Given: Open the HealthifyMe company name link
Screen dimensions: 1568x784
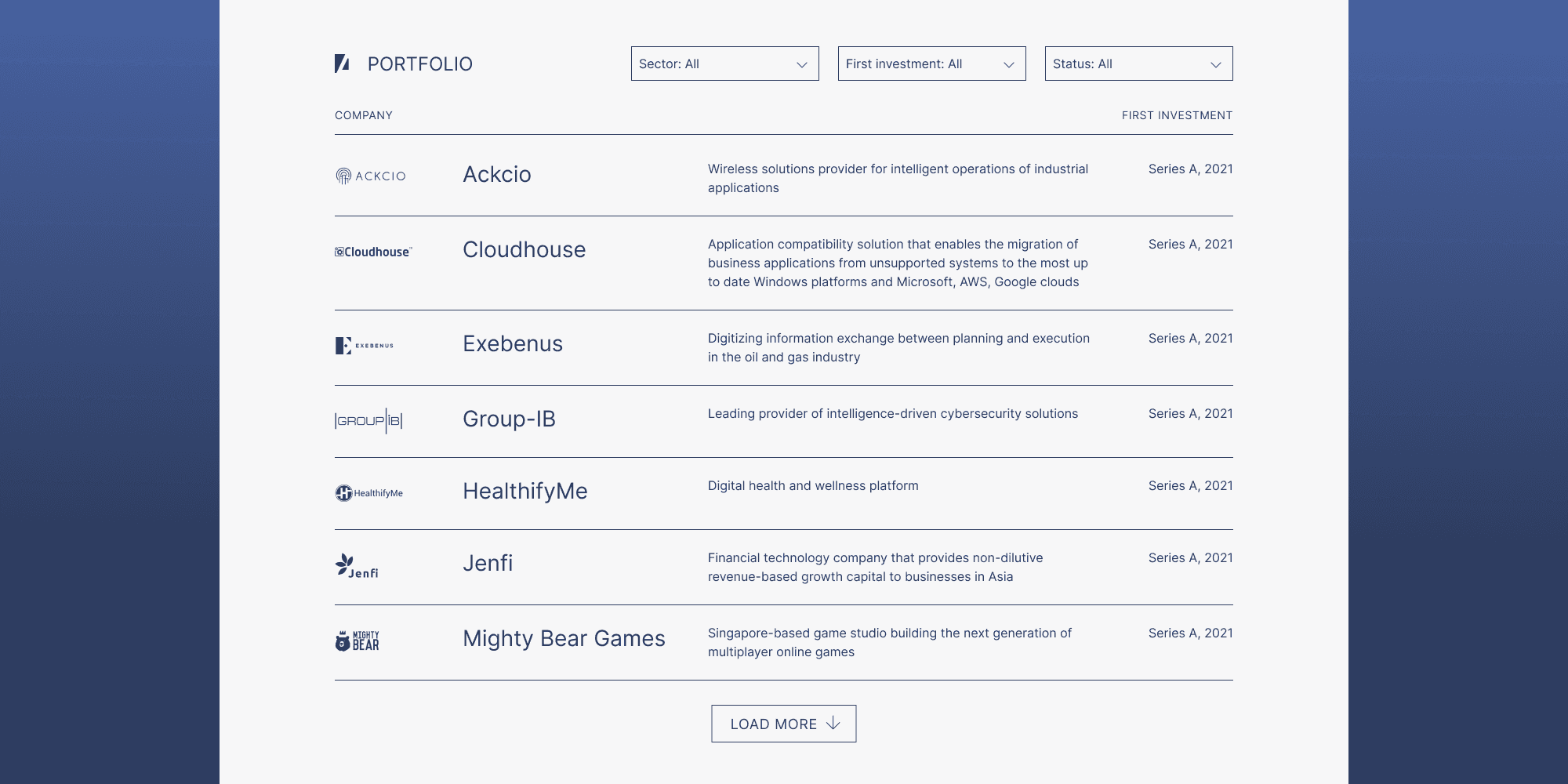Looking at the screenshot, I should (x=525, y=491).
